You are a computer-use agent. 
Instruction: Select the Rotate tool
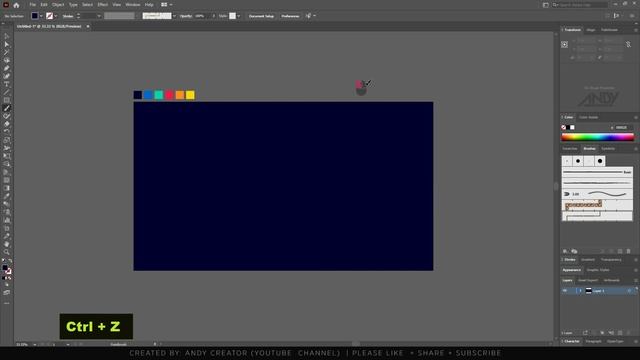[x=7, y=132]
